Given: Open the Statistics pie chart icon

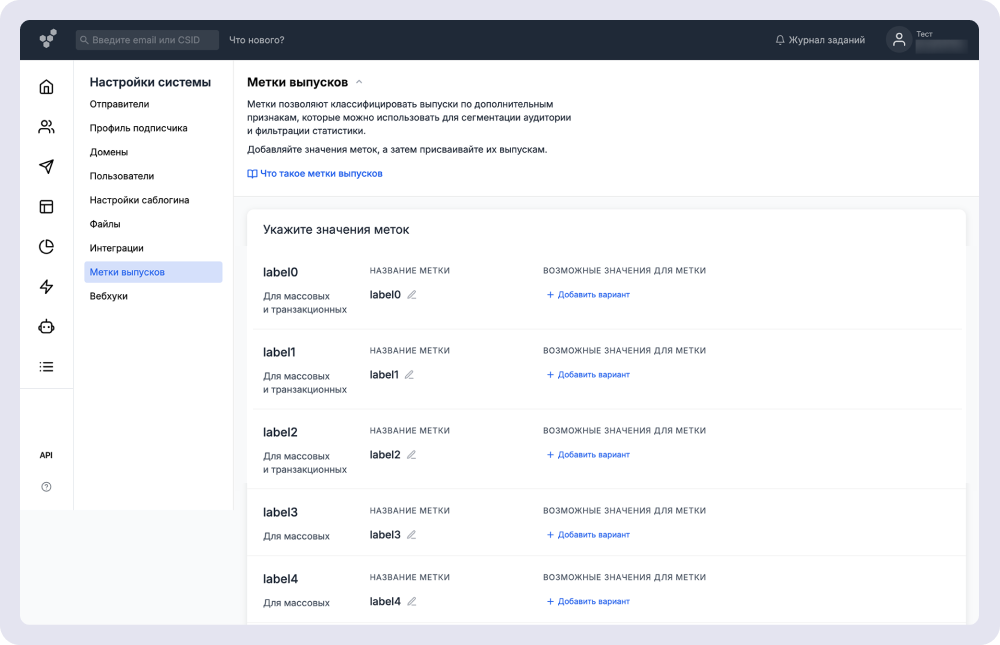Looking at the screenshot, I should 46,247.
